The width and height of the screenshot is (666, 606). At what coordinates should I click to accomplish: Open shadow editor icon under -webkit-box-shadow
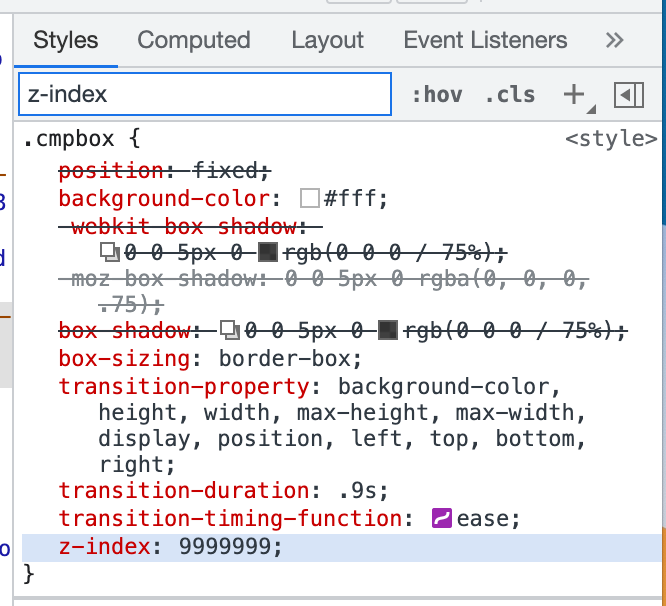tap(110, 252)
